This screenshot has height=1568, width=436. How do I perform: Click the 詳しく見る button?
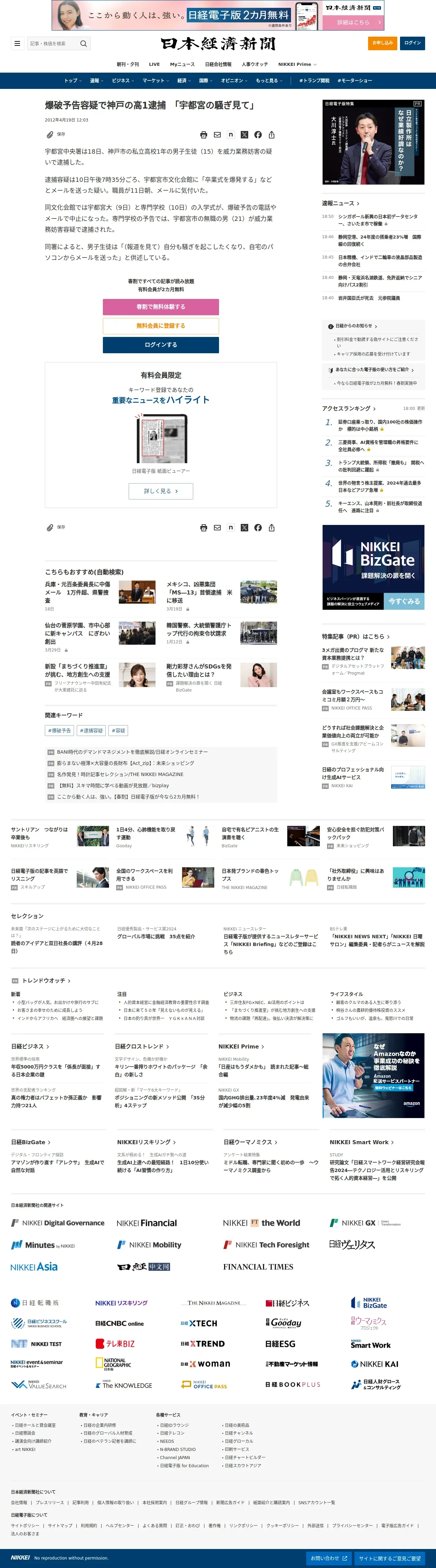(x=161, y=491)
